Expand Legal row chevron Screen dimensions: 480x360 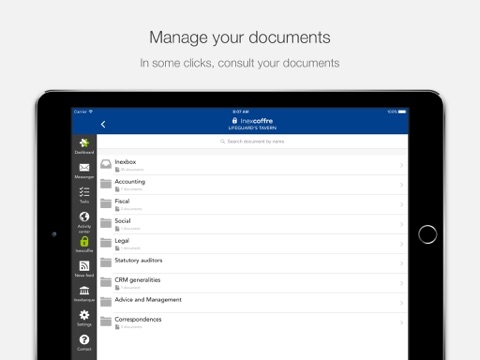coord(402,244)
